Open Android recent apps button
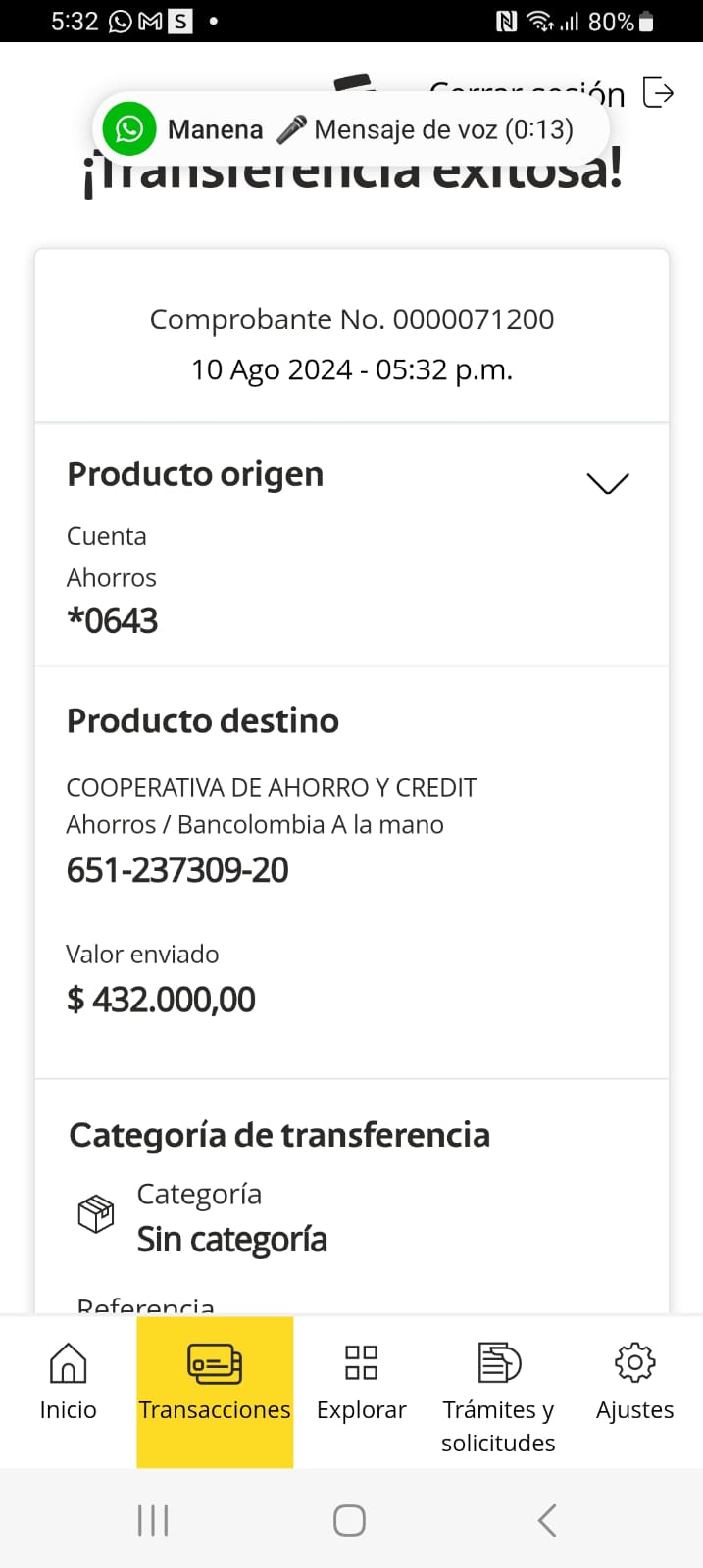The width and height of the screenshot is (703, 1568). pyautogui.click(x=153, y=1521)
